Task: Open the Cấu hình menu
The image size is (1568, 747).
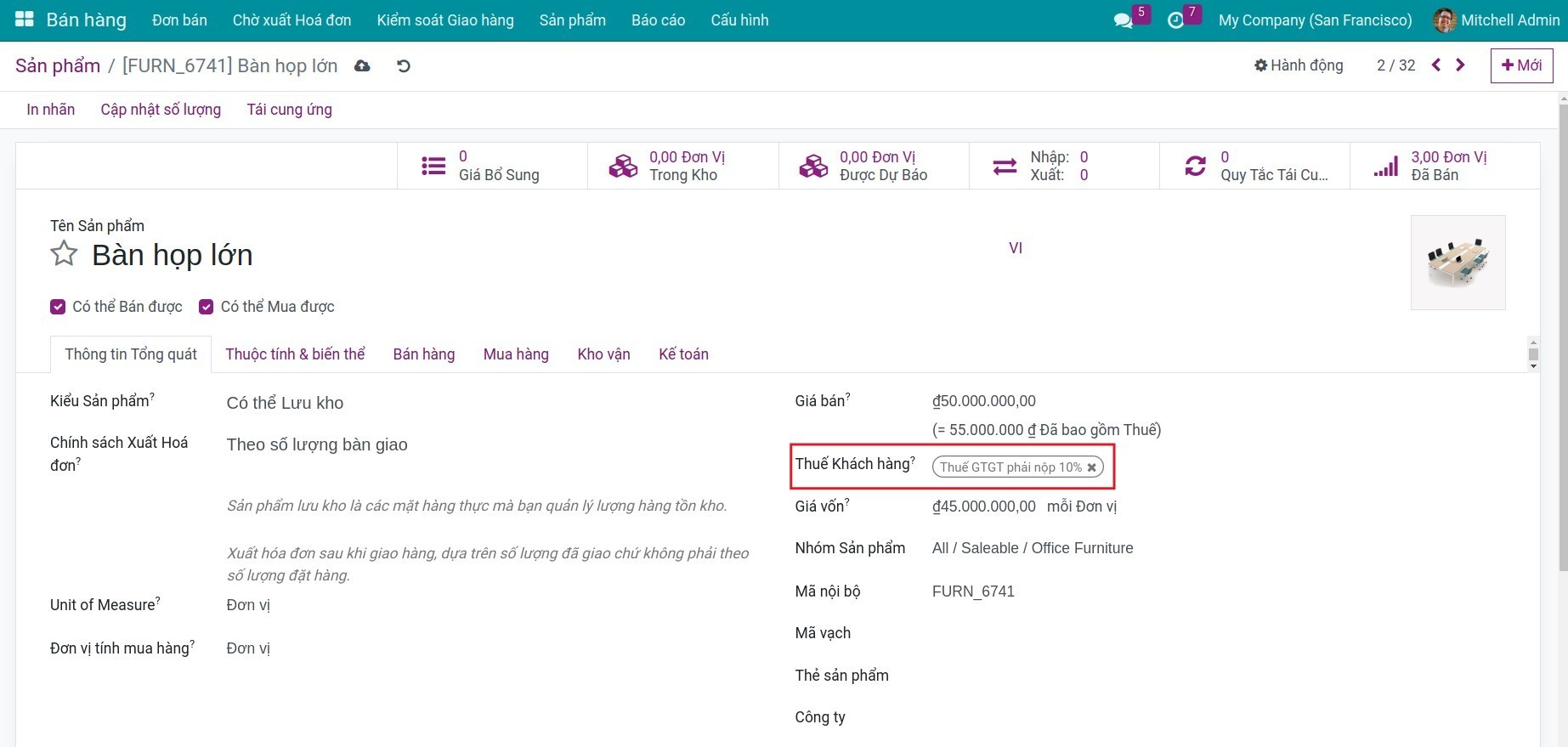Action: pos(739,20)
